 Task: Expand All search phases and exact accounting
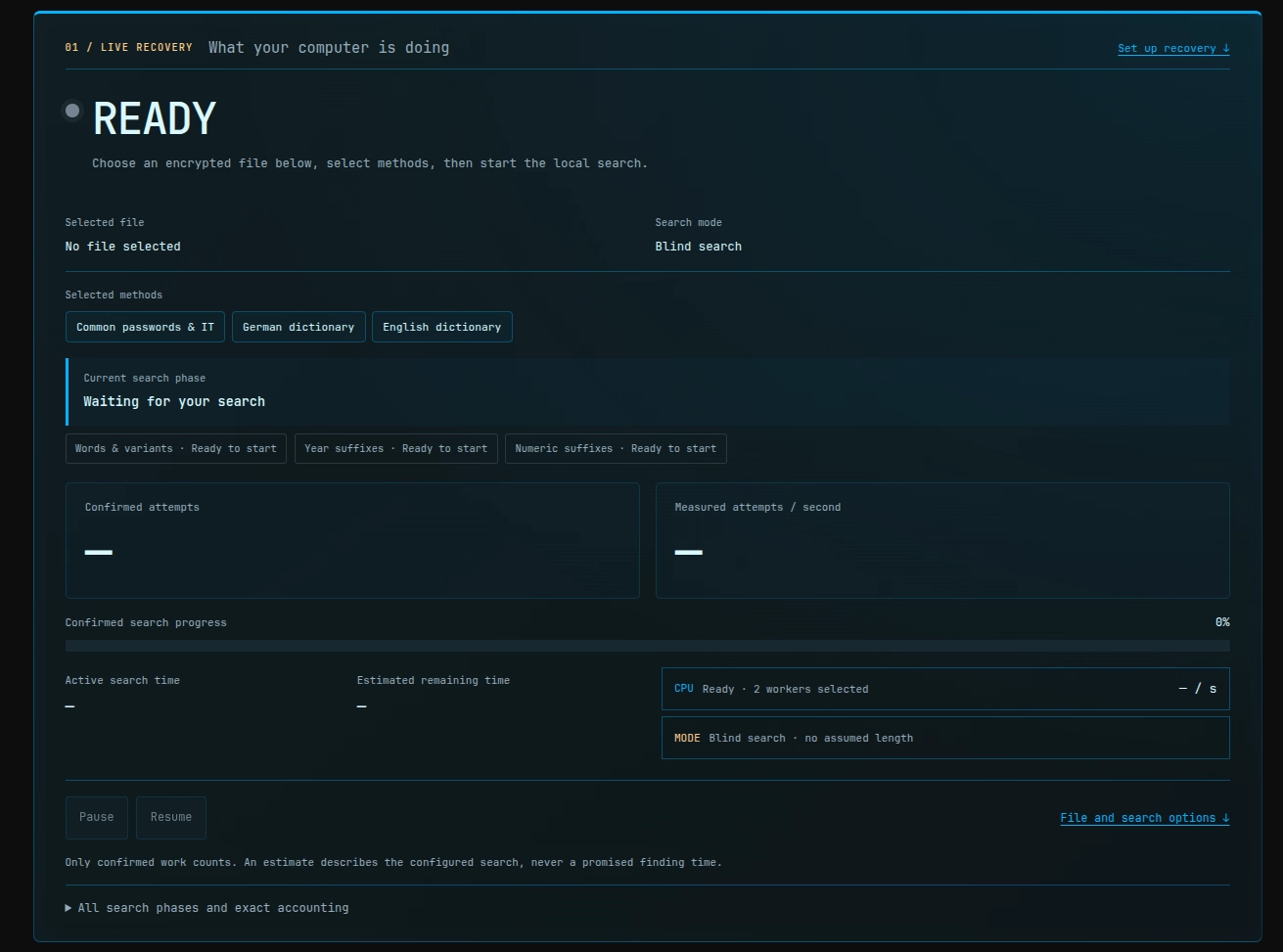pyautogui.click(x=206, y=908)
